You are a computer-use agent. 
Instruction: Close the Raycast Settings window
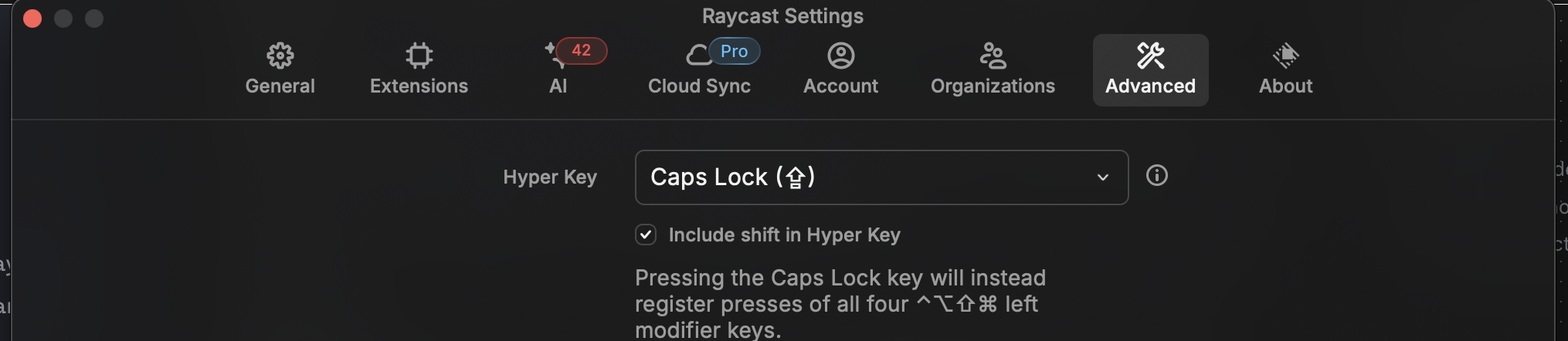point(32,19)
